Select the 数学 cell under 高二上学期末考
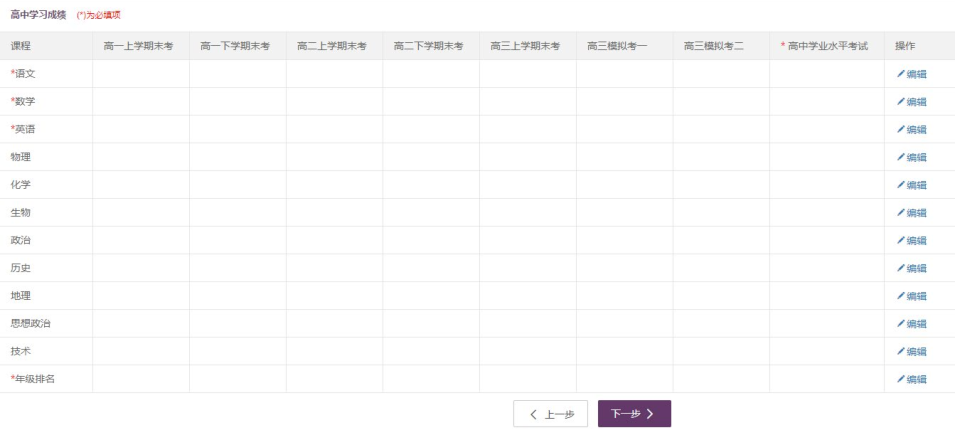 pos(334,102)
